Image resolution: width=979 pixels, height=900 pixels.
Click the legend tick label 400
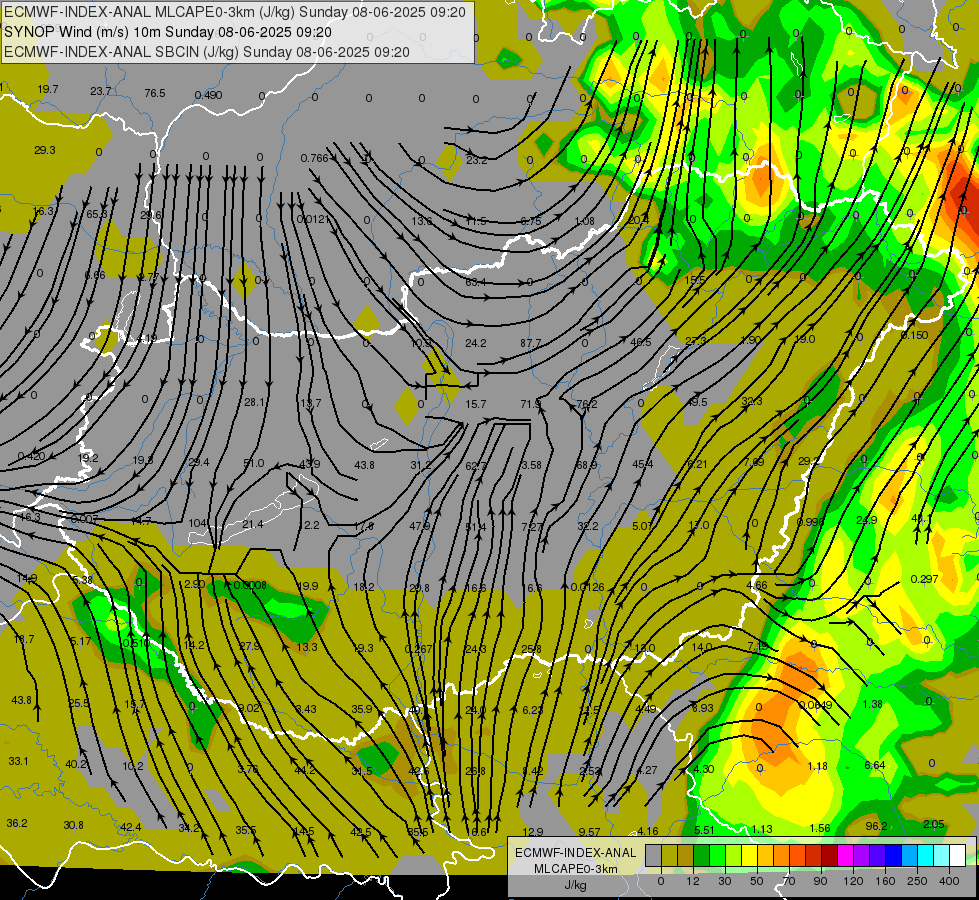coord(949,881)
